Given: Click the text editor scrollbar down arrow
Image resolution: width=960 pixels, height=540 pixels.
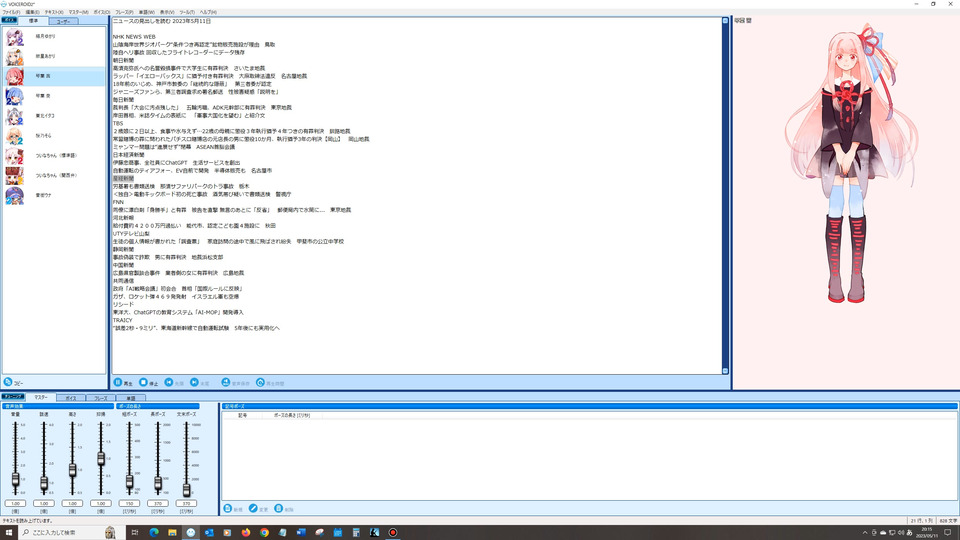Looking at the screenshot, I should (x=726, y=371).
